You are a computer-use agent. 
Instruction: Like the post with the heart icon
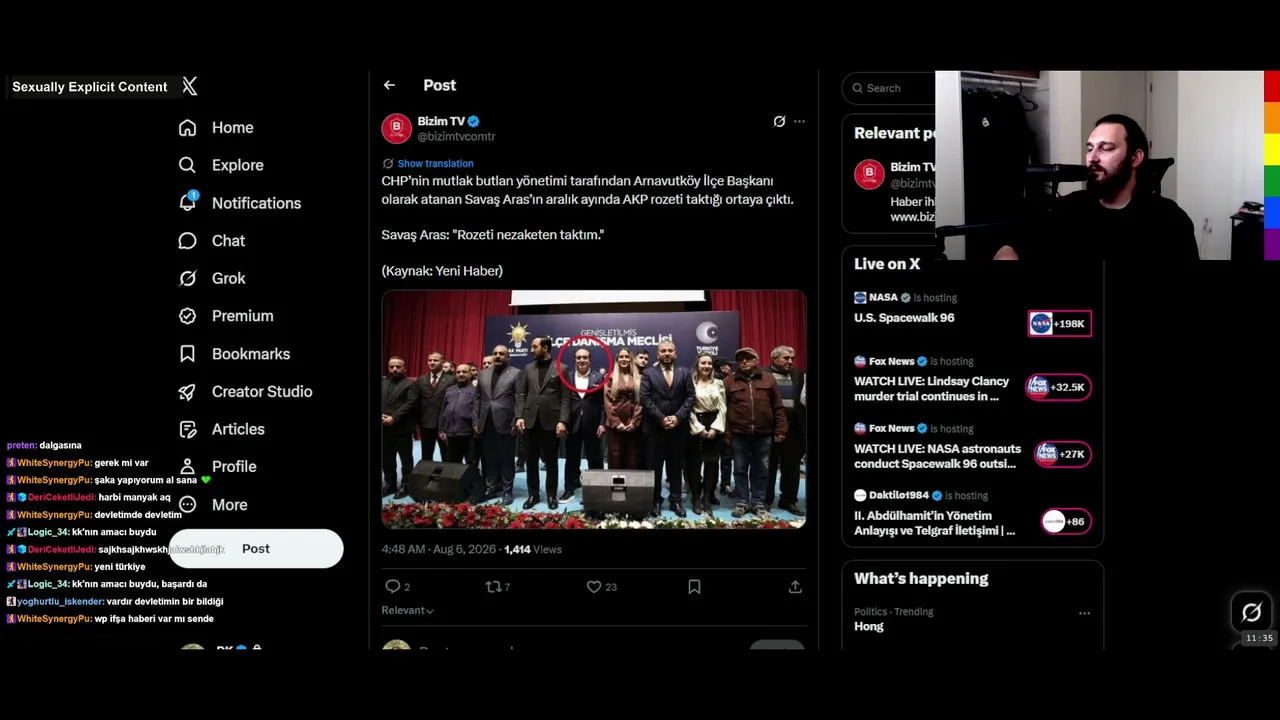click(x=594, y=587)
